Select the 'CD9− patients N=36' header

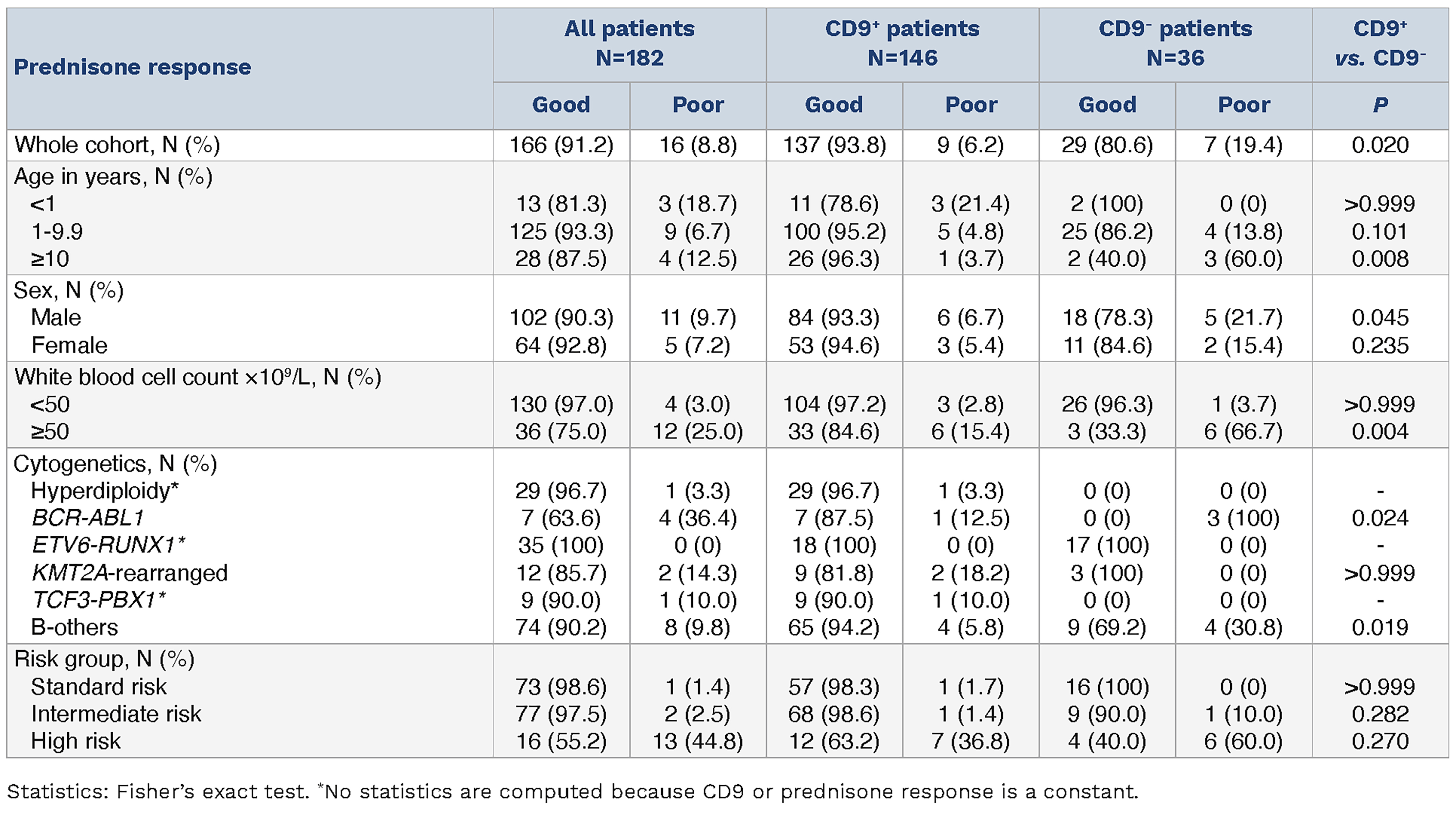coord(1175,44)
